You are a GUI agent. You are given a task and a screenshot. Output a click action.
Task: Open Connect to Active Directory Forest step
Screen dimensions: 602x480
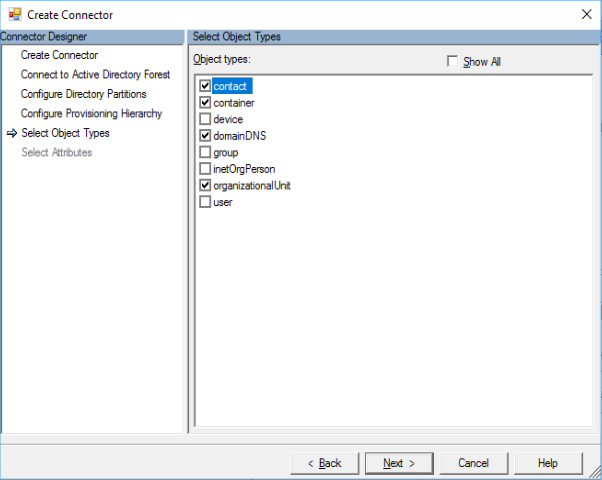tap(95, 75)
